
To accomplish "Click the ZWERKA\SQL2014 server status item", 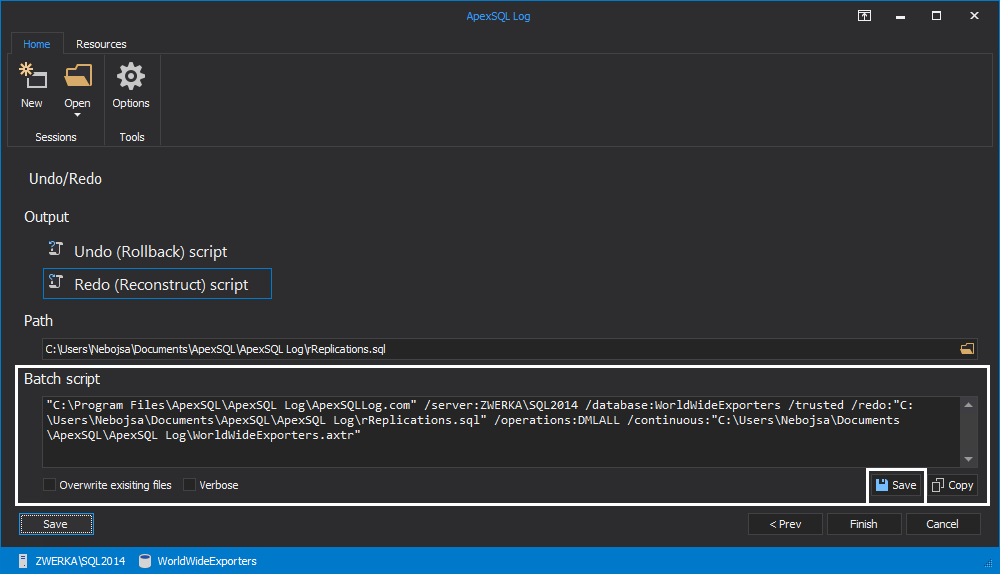I will pyautogui.click(x=71, y=561).
